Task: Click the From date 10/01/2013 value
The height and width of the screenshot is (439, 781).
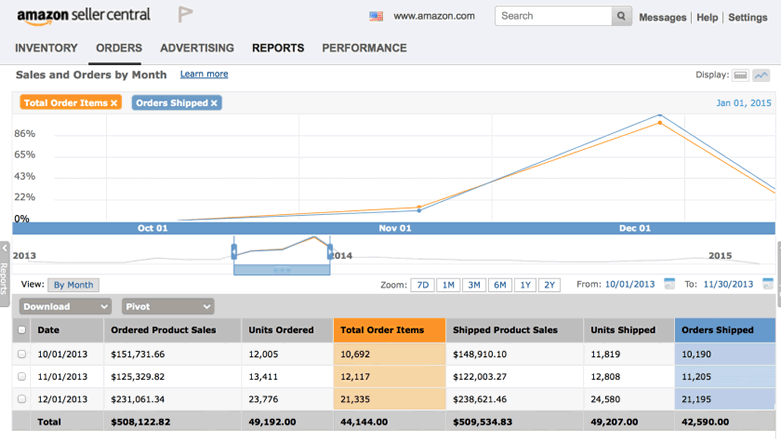Action: 630,284
